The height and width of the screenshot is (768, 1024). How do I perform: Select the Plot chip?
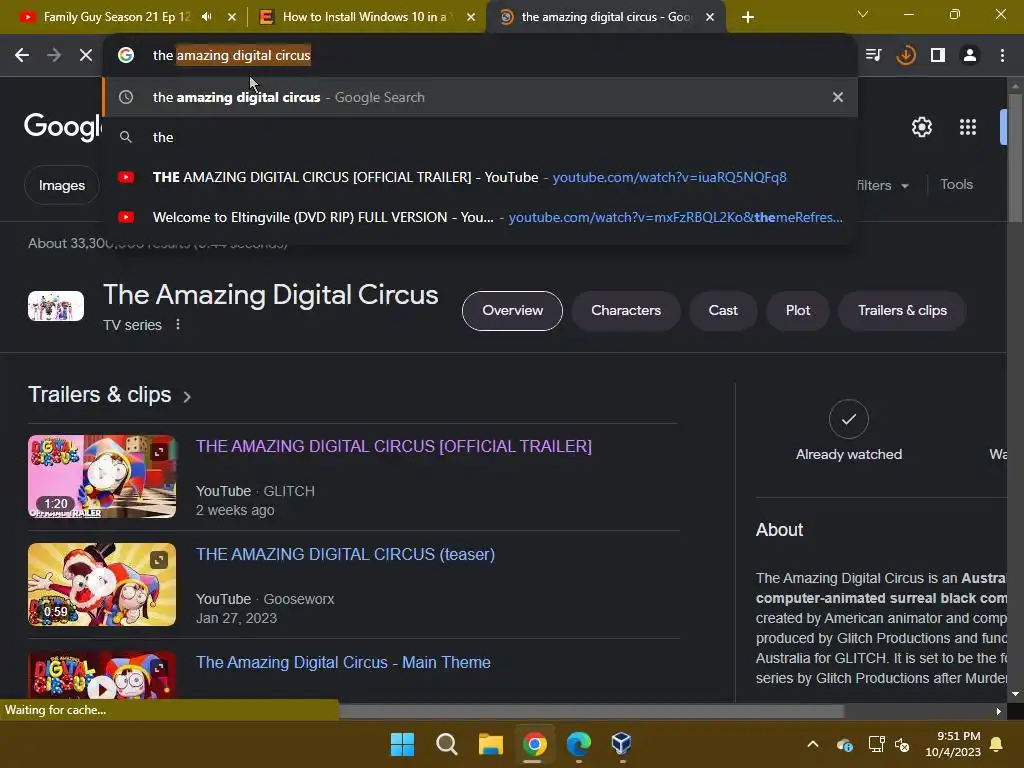(x=797, y=311)
